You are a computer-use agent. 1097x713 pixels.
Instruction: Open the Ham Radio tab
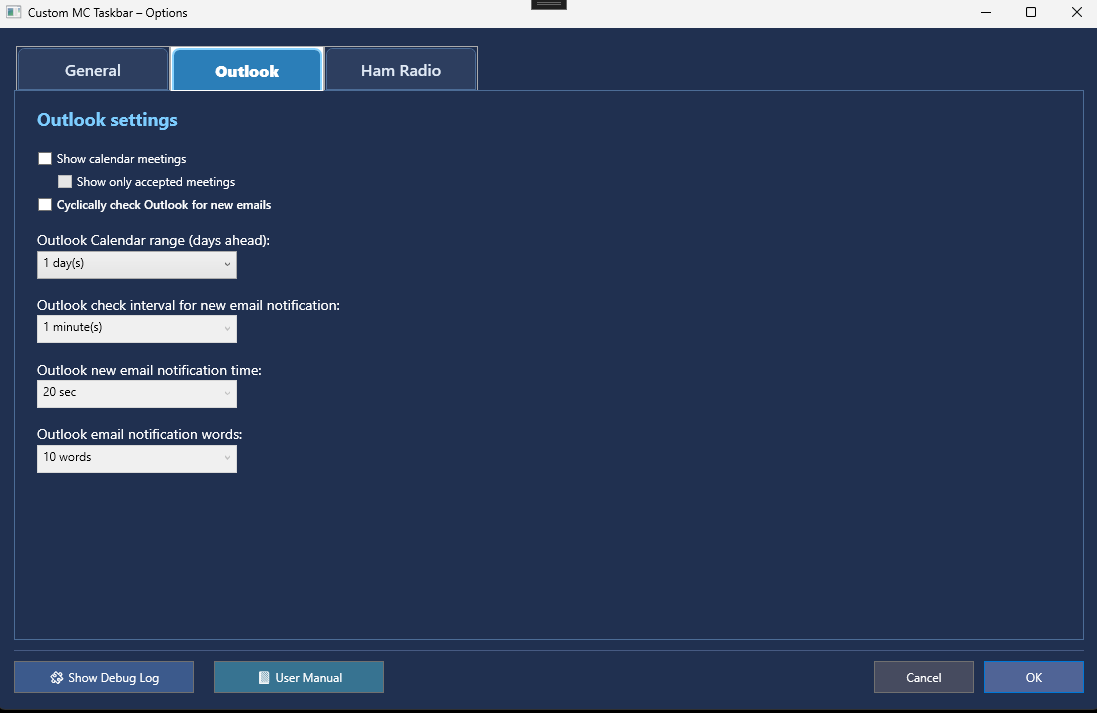[401, 70]
